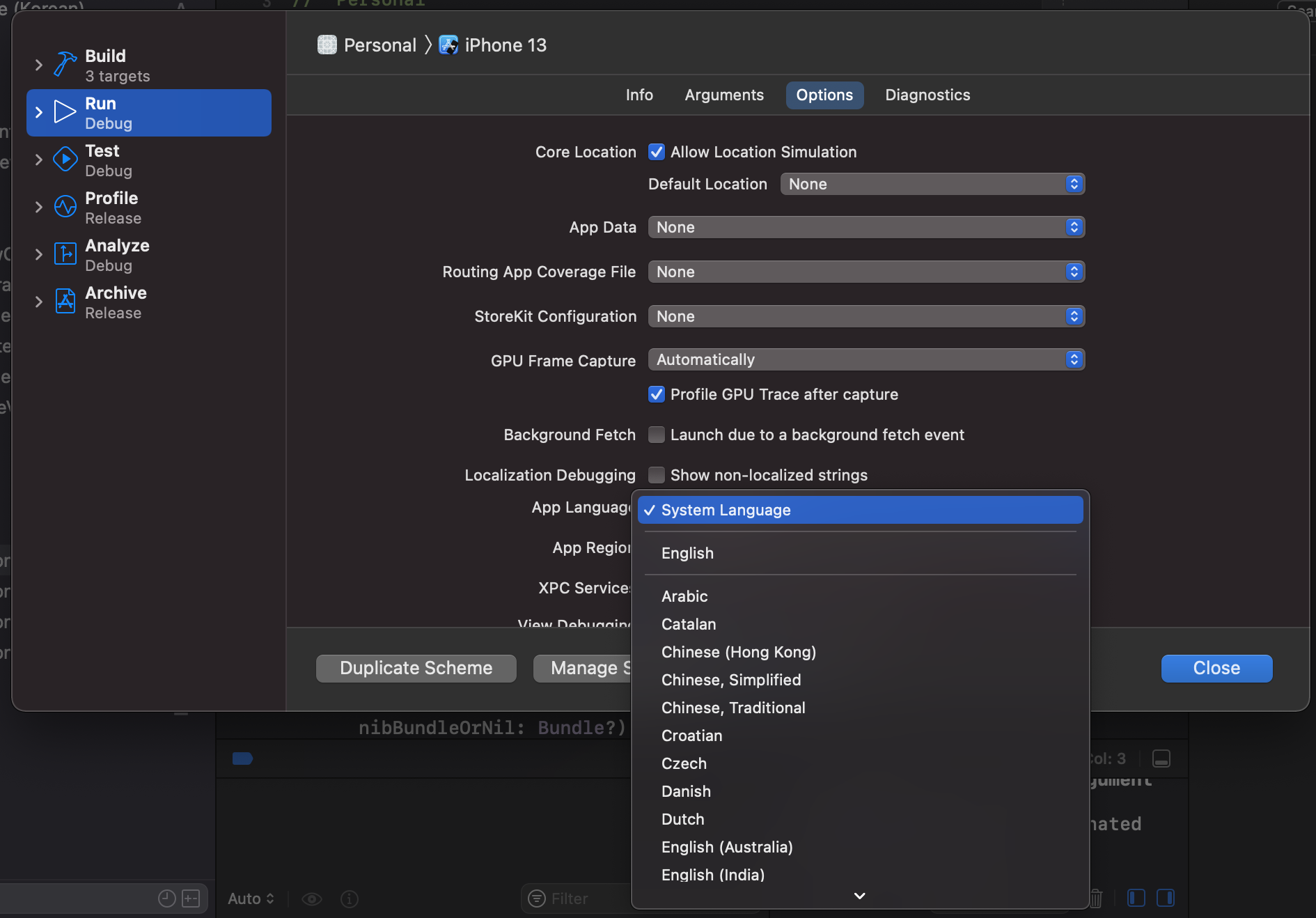Switch to the Arguments tab
The width and height of the screenshot is (1316, 918).
point(724,95)
